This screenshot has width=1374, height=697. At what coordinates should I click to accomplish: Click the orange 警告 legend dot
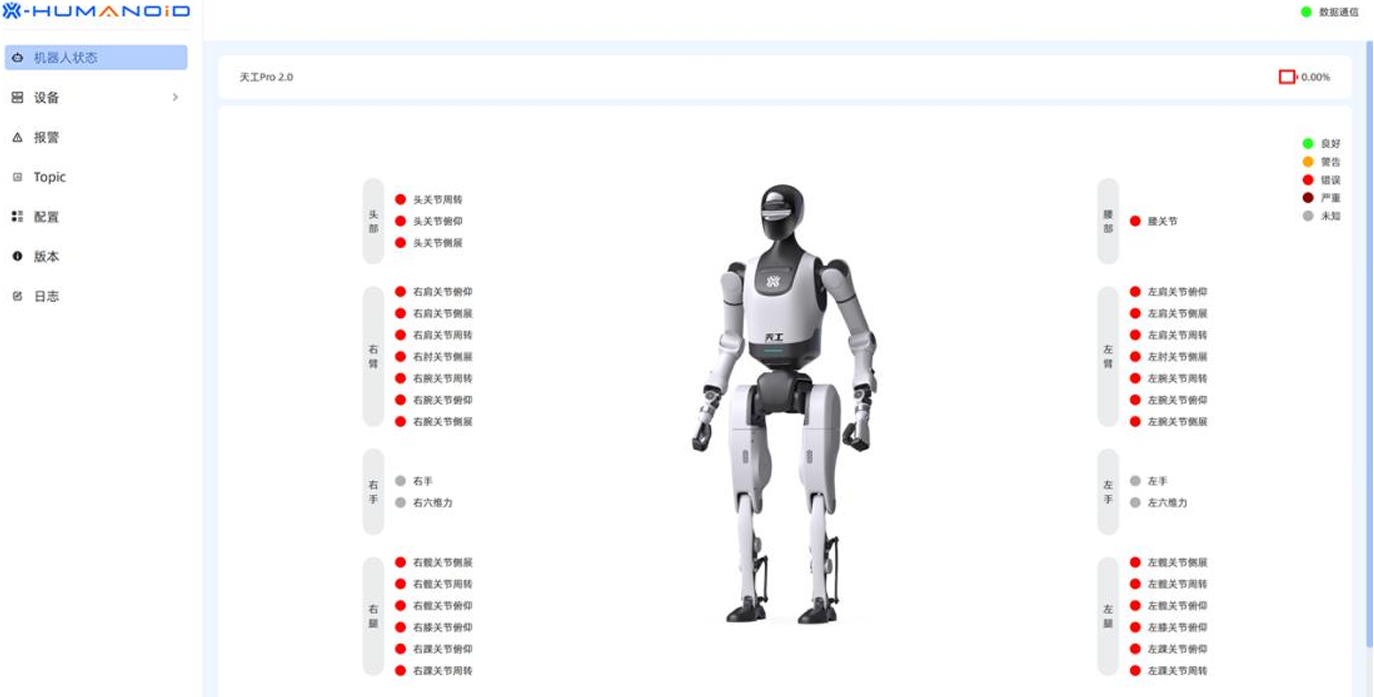[x=1308, y=161]
